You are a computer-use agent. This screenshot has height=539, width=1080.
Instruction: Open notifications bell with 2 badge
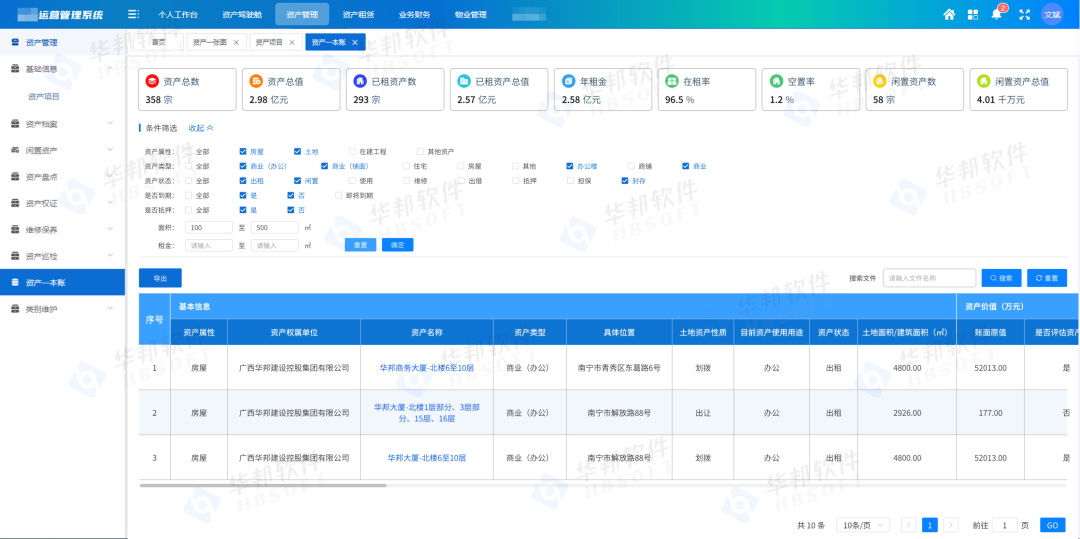tap(997, 14)
